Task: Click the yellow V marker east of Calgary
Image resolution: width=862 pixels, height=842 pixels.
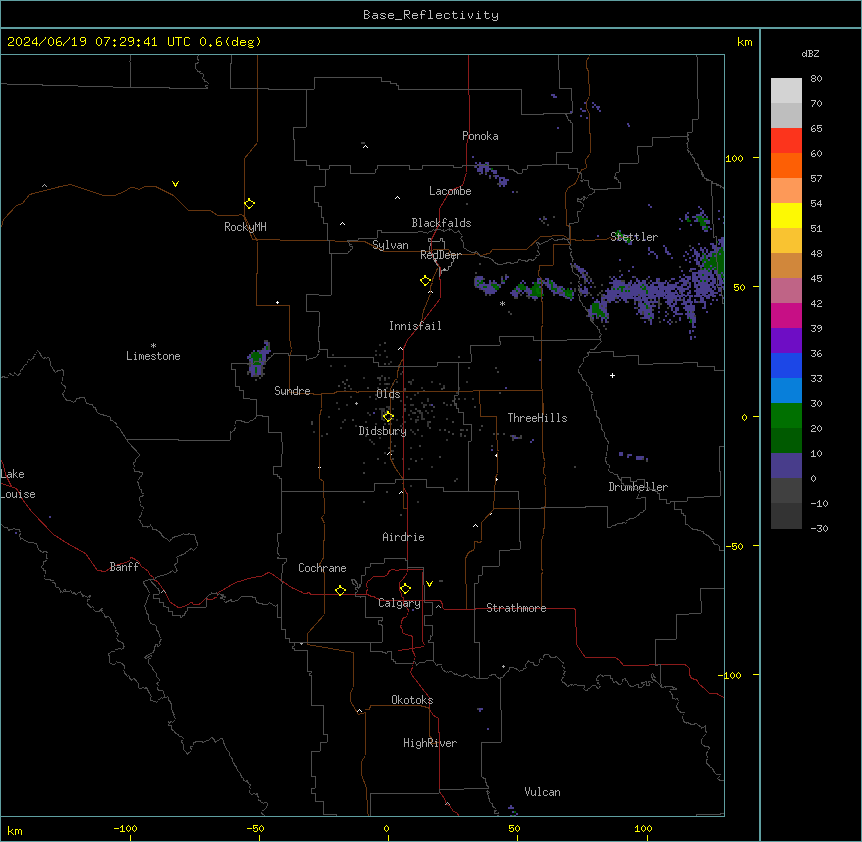Action: click(429, 584)
